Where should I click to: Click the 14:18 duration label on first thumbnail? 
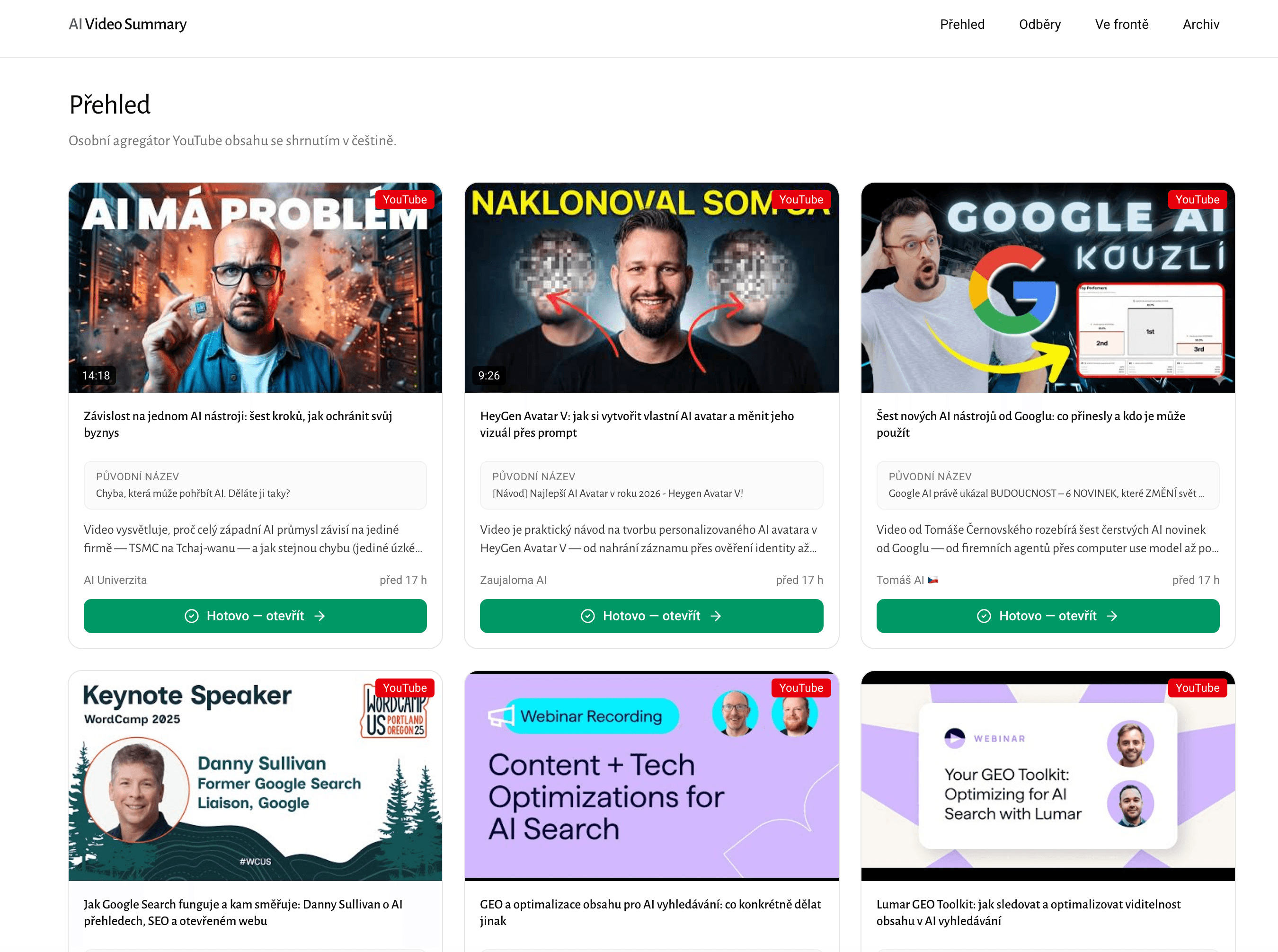click(x=96, y=376)
